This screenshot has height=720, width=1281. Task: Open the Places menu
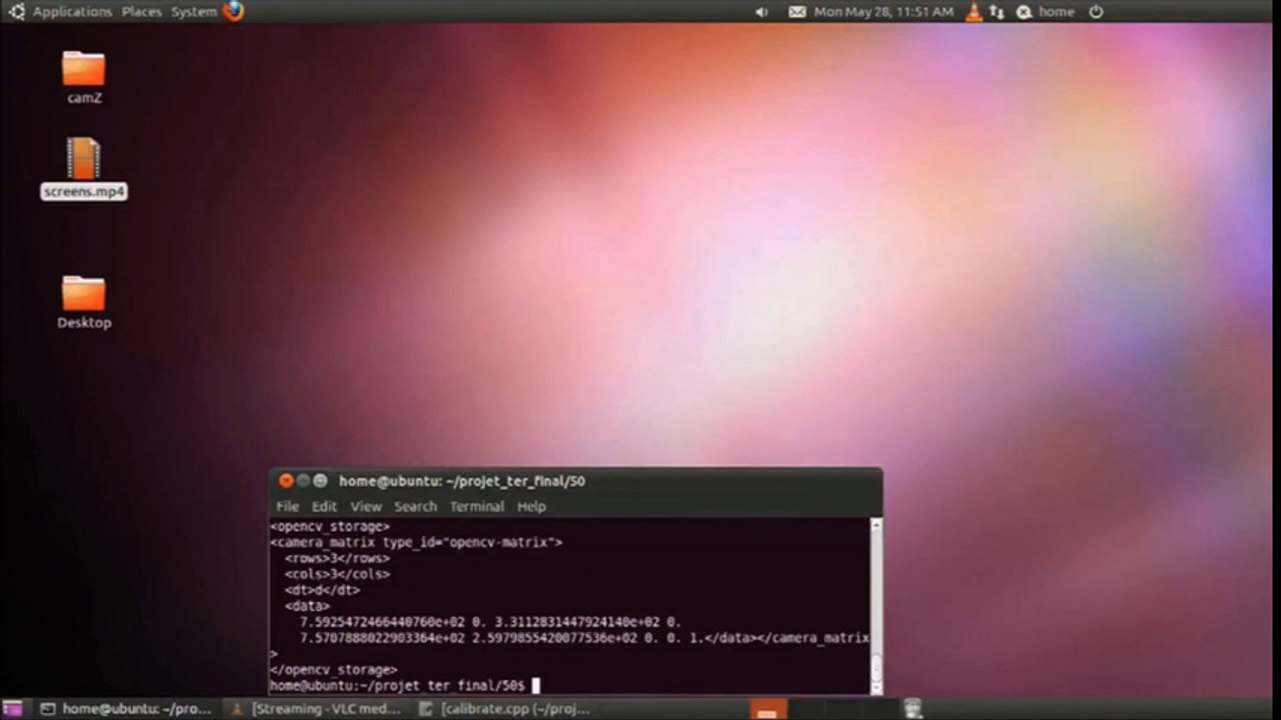point(142,12)
